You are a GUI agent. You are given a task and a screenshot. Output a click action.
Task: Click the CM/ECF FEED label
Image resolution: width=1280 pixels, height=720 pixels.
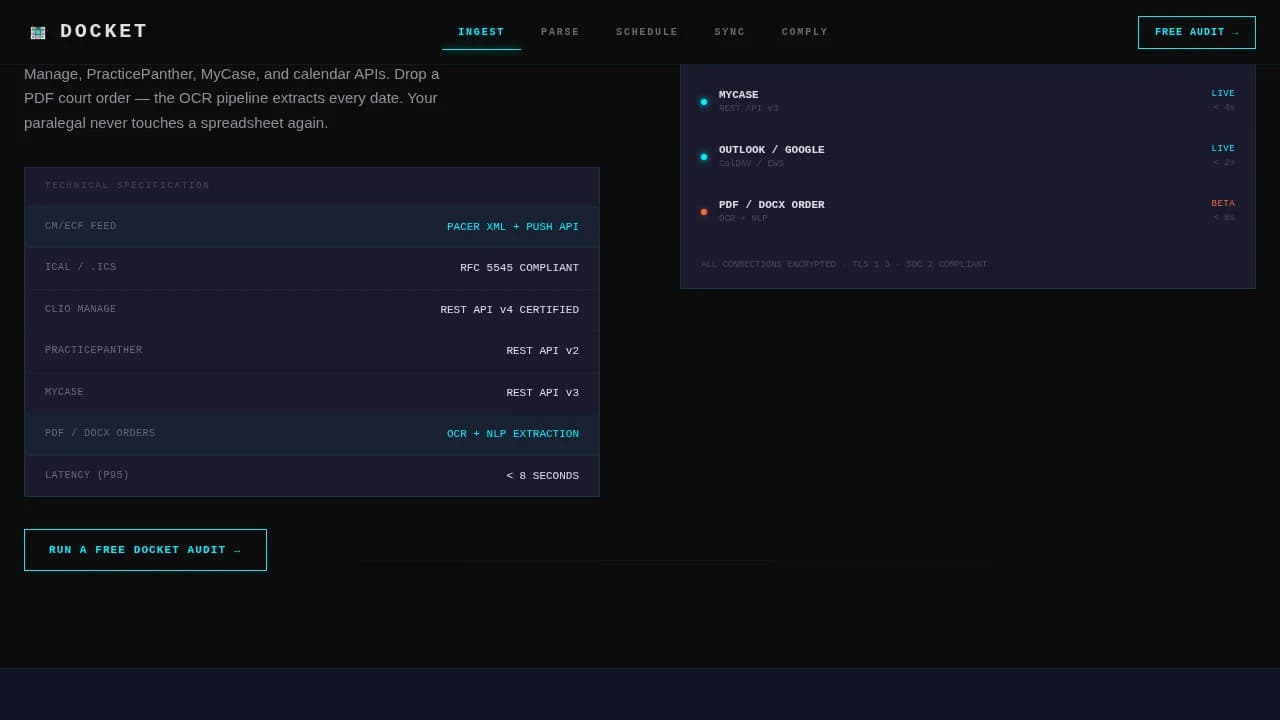coord(81,227)
